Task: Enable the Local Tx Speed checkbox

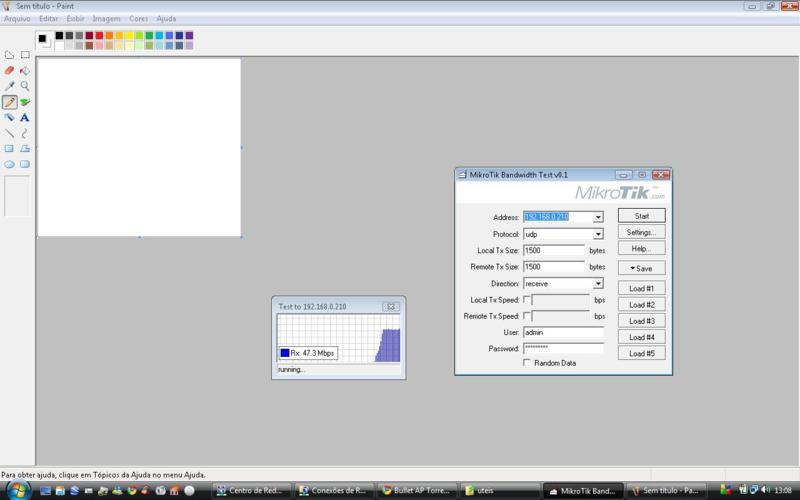Action: (x=527, y=299)
